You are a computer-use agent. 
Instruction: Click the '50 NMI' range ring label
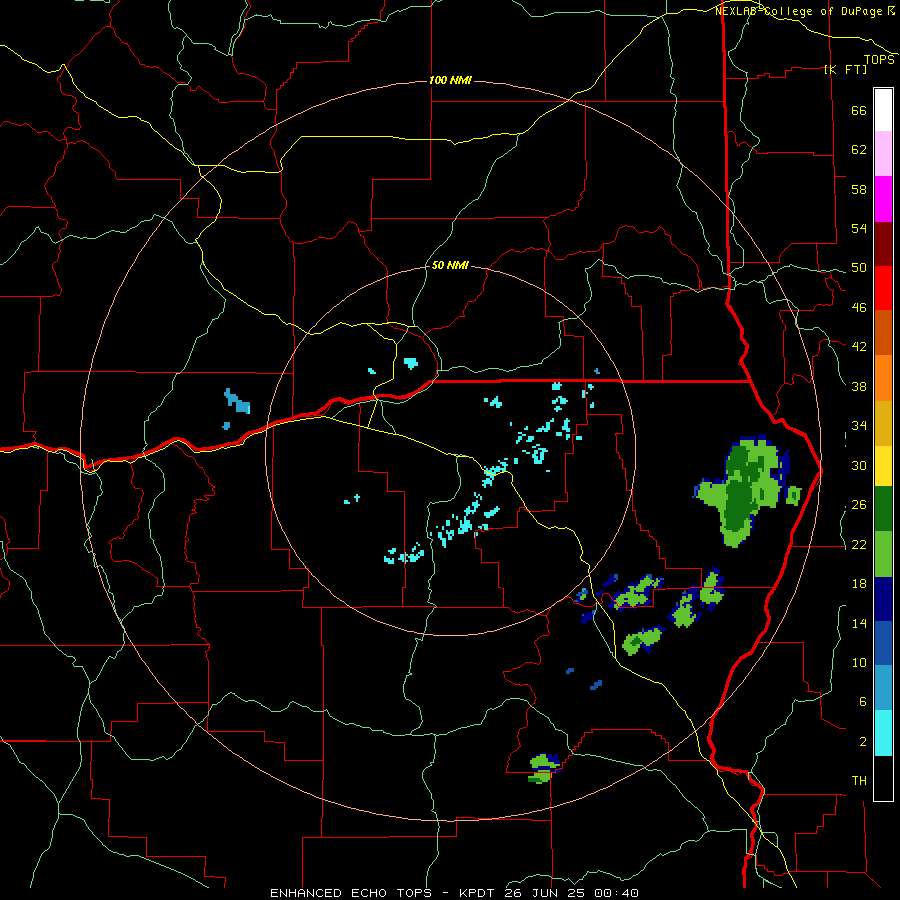tap(450, 266)
